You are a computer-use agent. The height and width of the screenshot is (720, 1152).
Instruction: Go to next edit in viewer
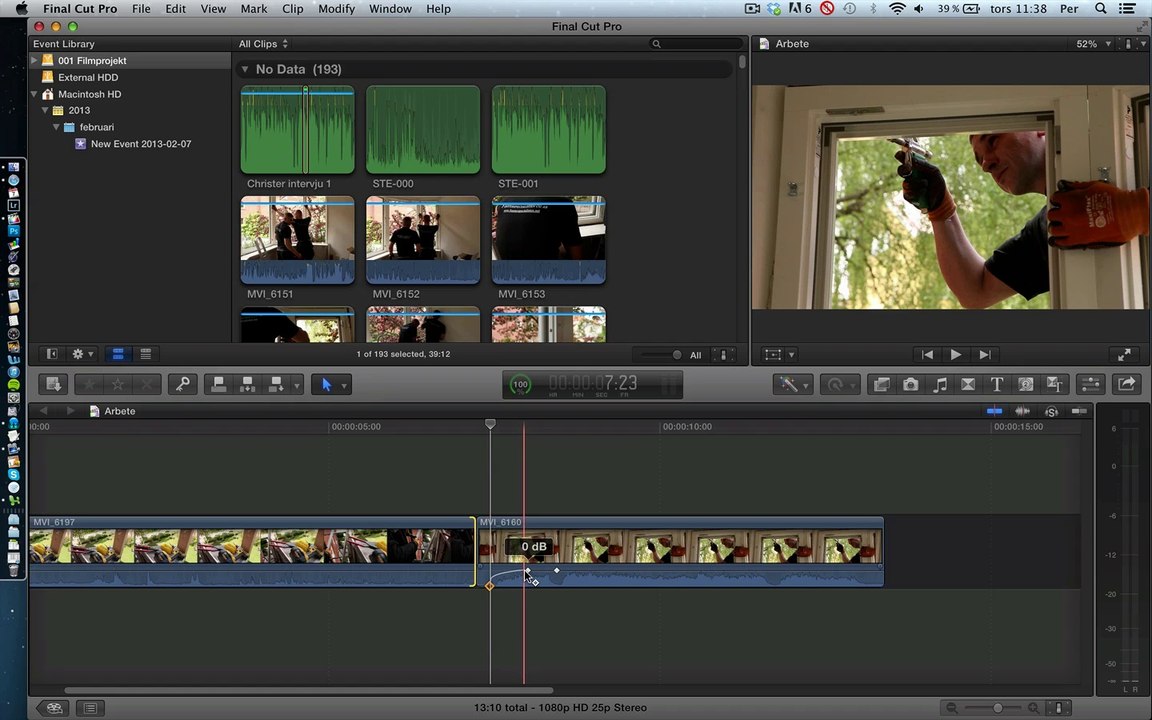[984, 354]
